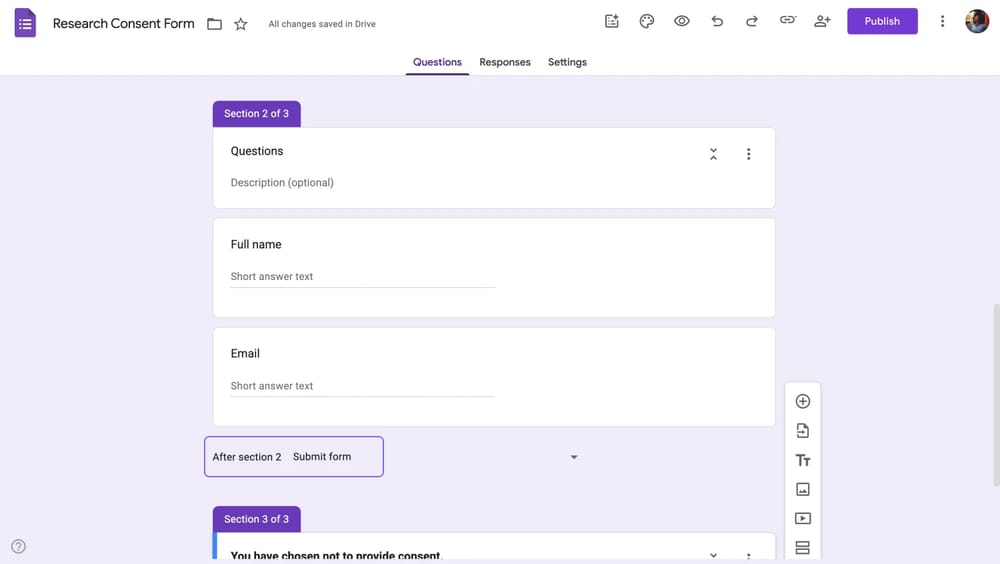Viewport: 1000px width, 564px height.
Task: Add a new question from side toolbar
Action: [802, 401]
